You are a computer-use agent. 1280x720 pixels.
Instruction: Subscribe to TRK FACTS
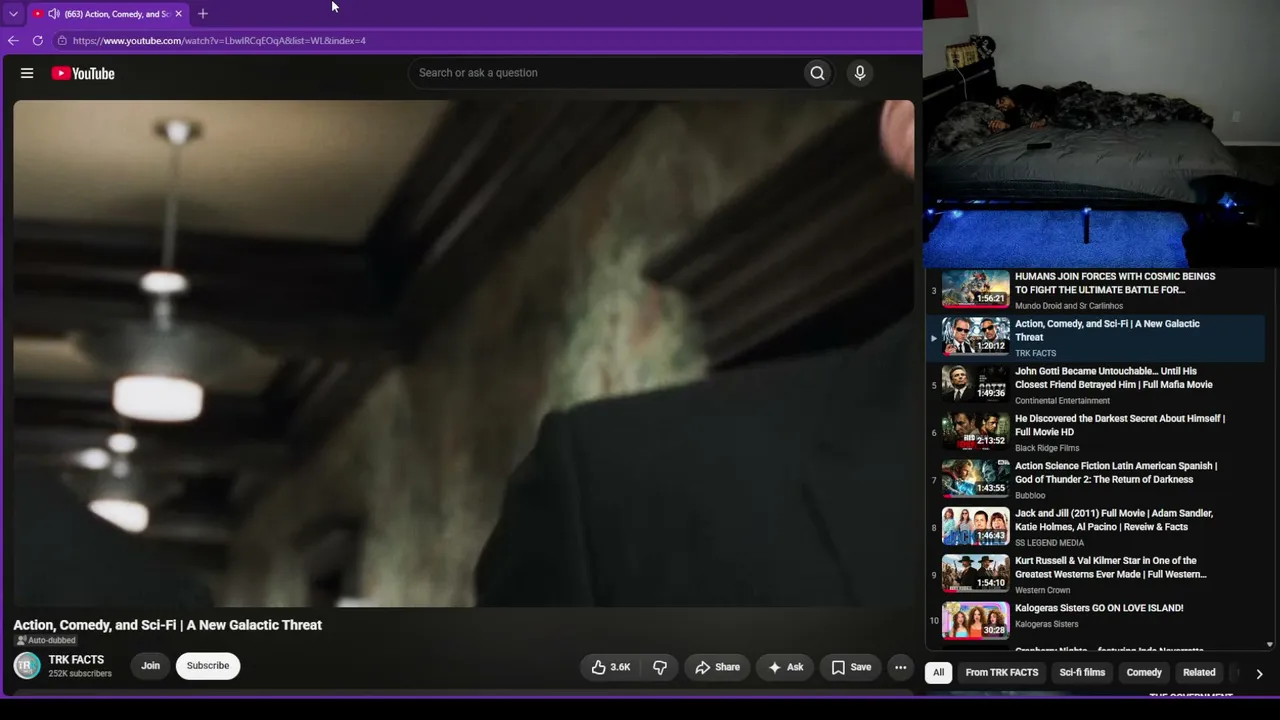click(208, 666)
